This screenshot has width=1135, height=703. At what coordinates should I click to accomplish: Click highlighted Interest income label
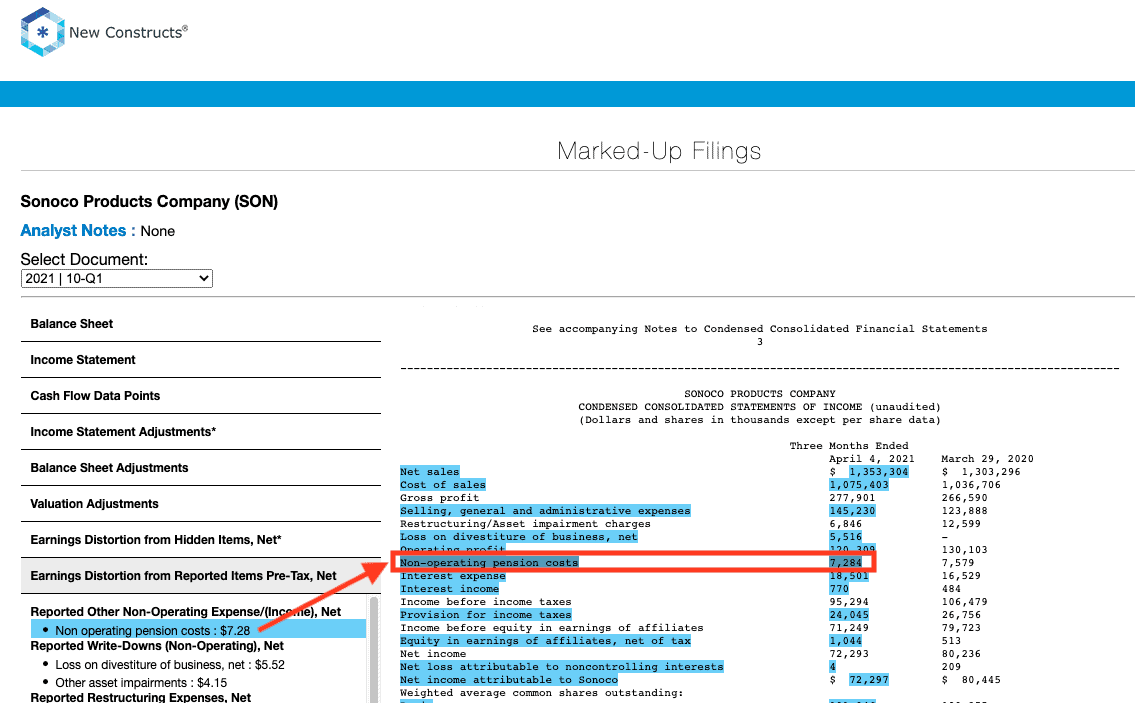449,589
